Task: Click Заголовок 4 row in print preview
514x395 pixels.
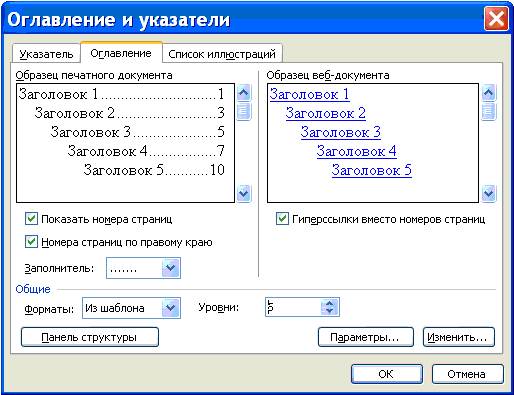Action: (146, 151)
